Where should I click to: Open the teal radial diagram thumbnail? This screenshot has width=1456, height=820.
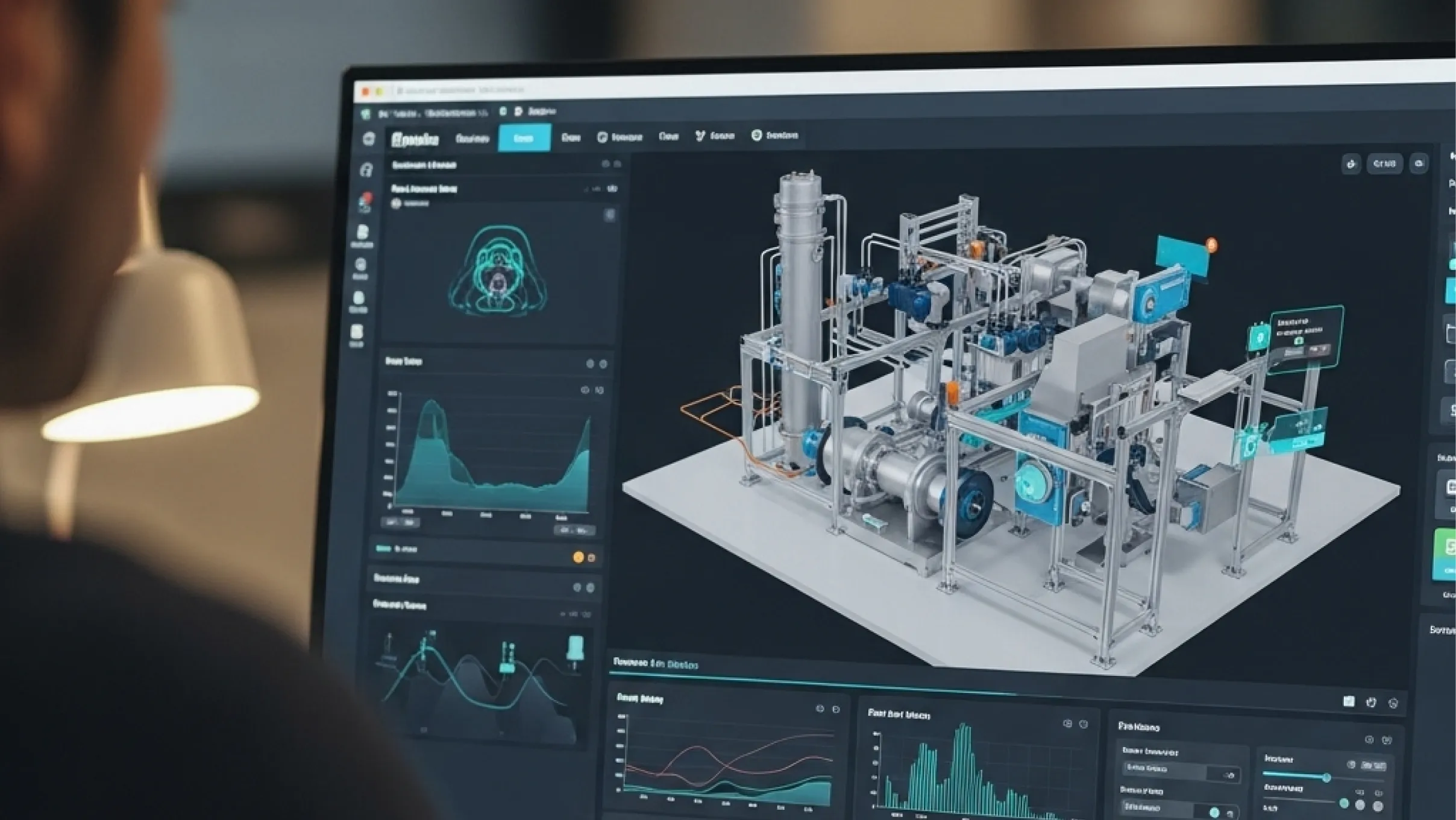(498, 271)
